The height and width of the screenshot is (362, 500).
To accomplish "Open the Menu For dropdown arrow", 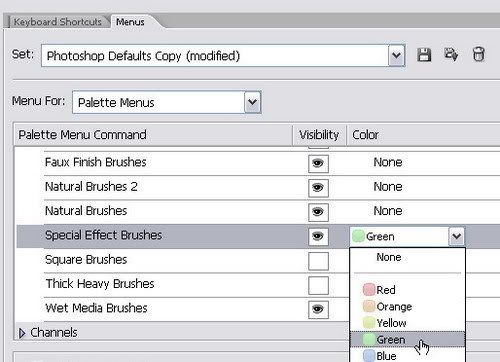I will point(252,102).
